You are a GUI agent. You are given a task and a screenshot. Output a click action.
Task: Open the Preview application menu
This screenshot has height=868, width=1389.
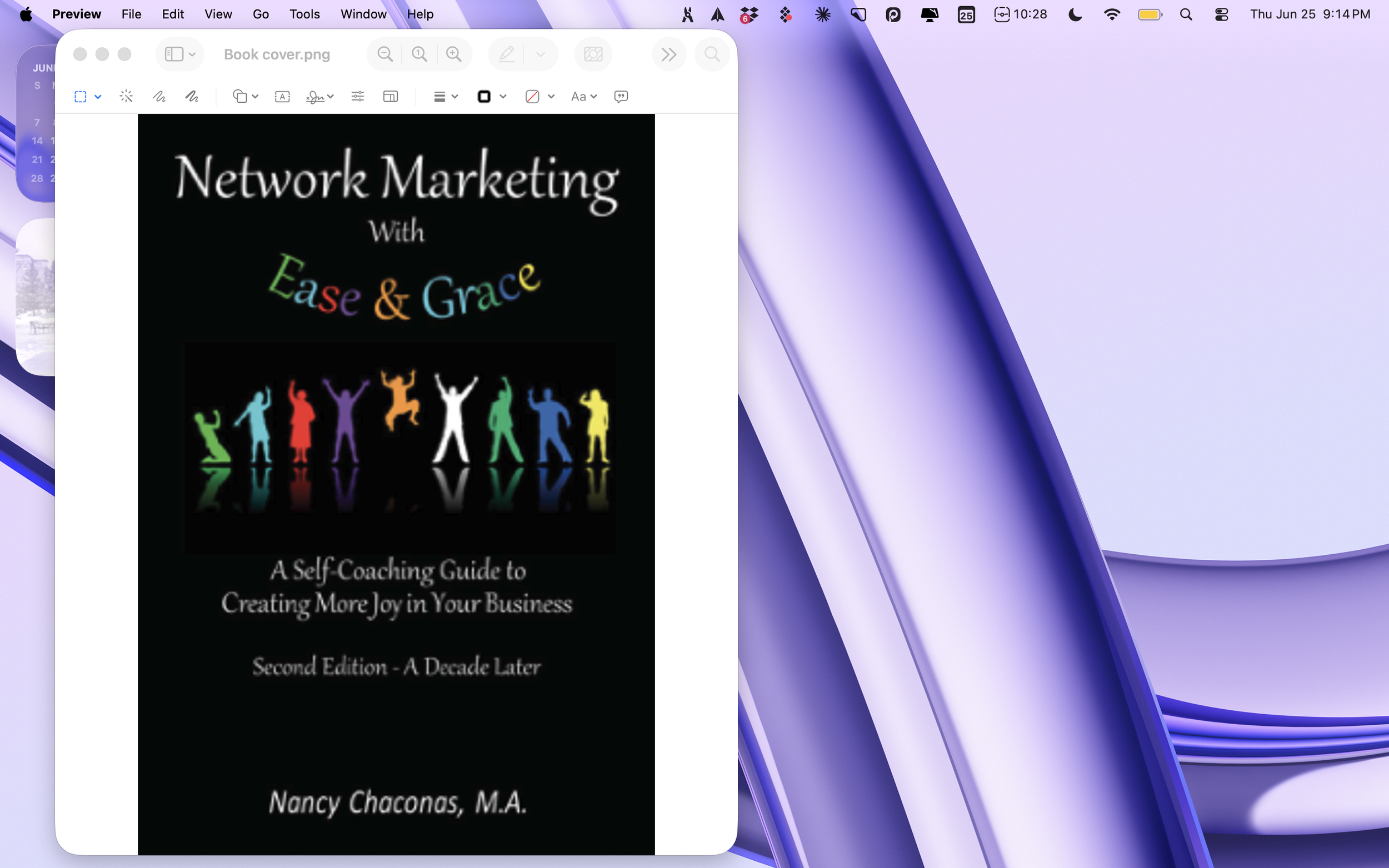76,14
